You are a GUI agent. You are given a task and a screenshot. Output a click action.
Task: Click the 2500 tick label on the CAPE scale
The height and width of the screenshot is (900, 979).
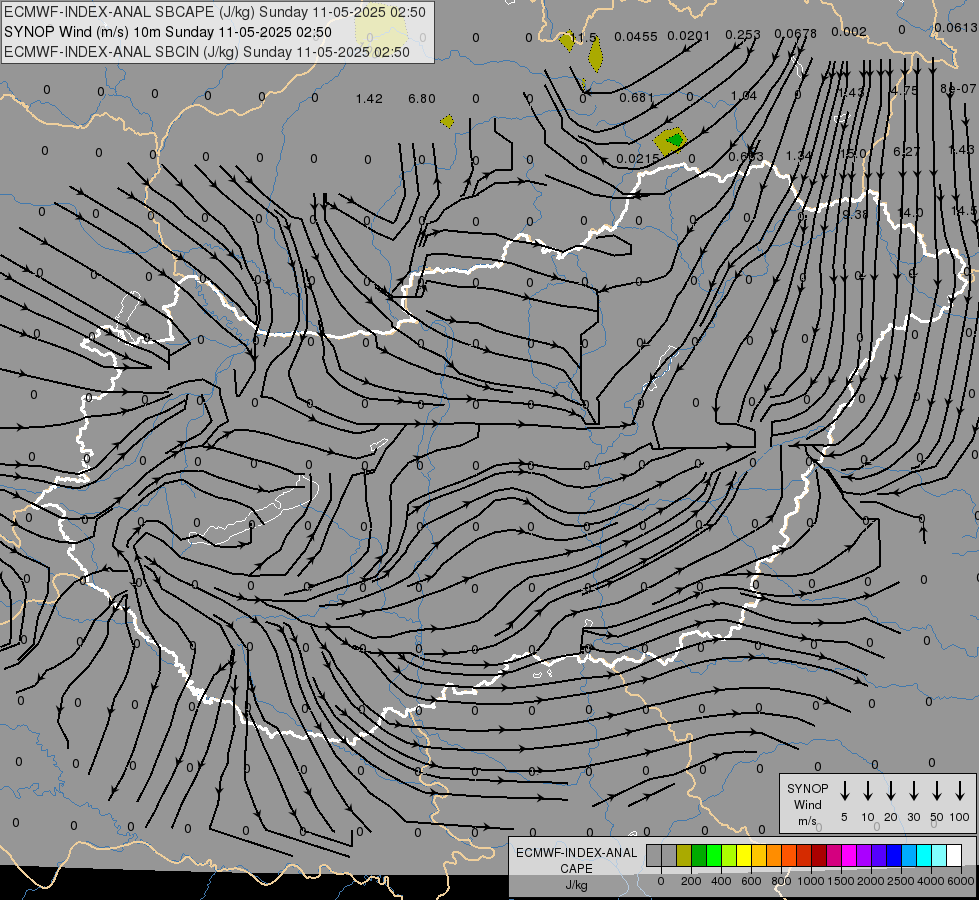901,881
